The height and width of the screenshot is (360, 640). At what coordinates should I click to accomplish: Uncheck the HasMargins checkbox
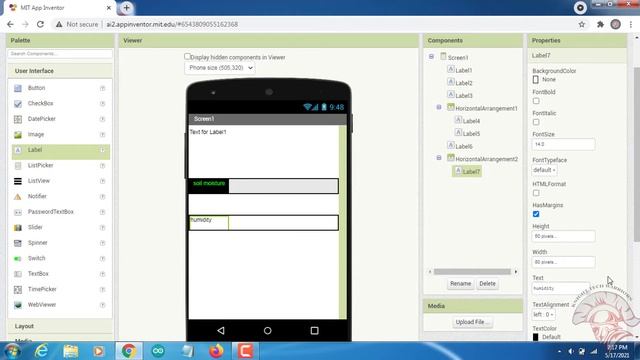click(536, 214)
